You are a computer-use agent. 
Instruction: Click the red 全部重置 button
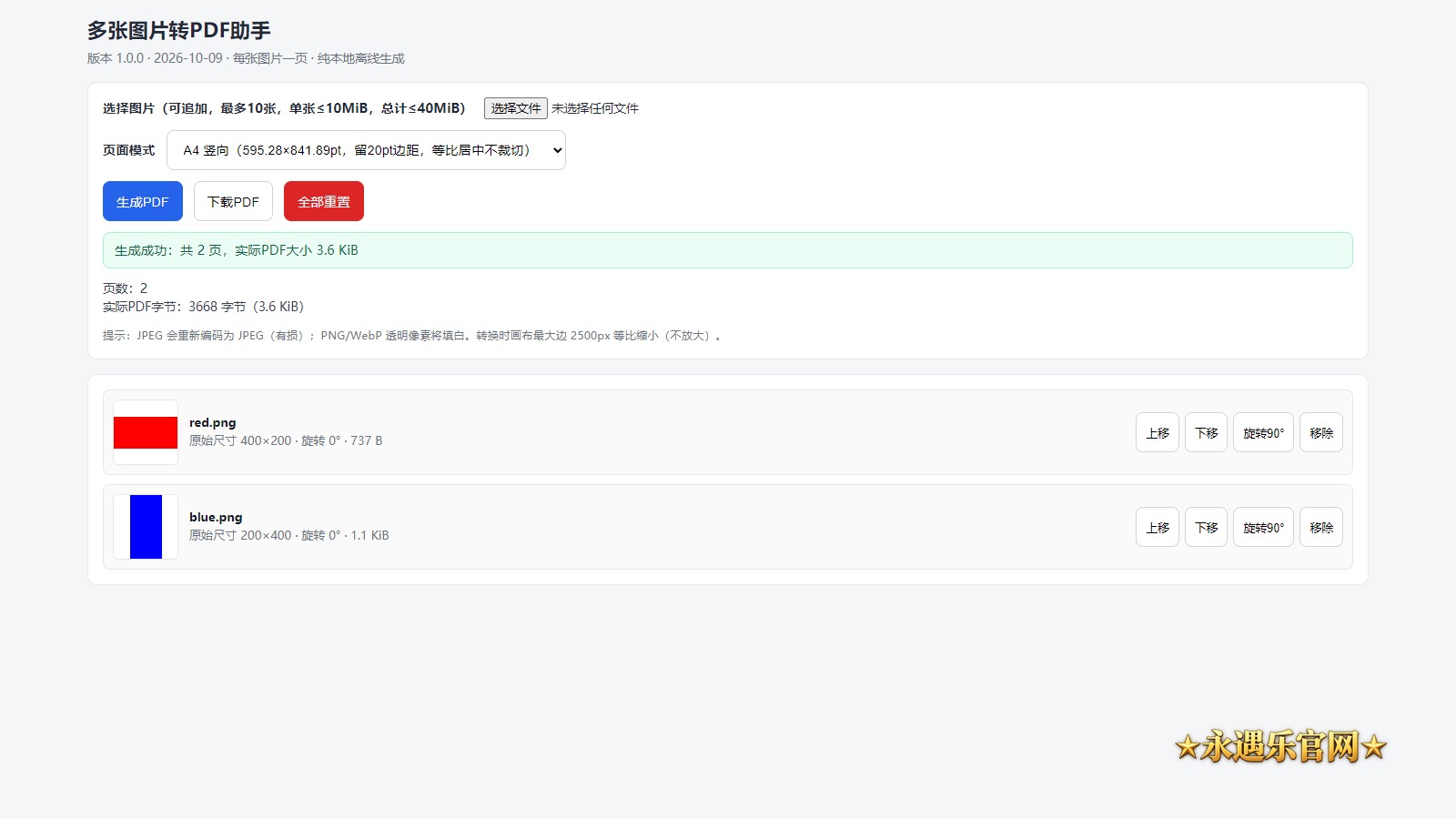pyautogui.click(x=324, y=201)
